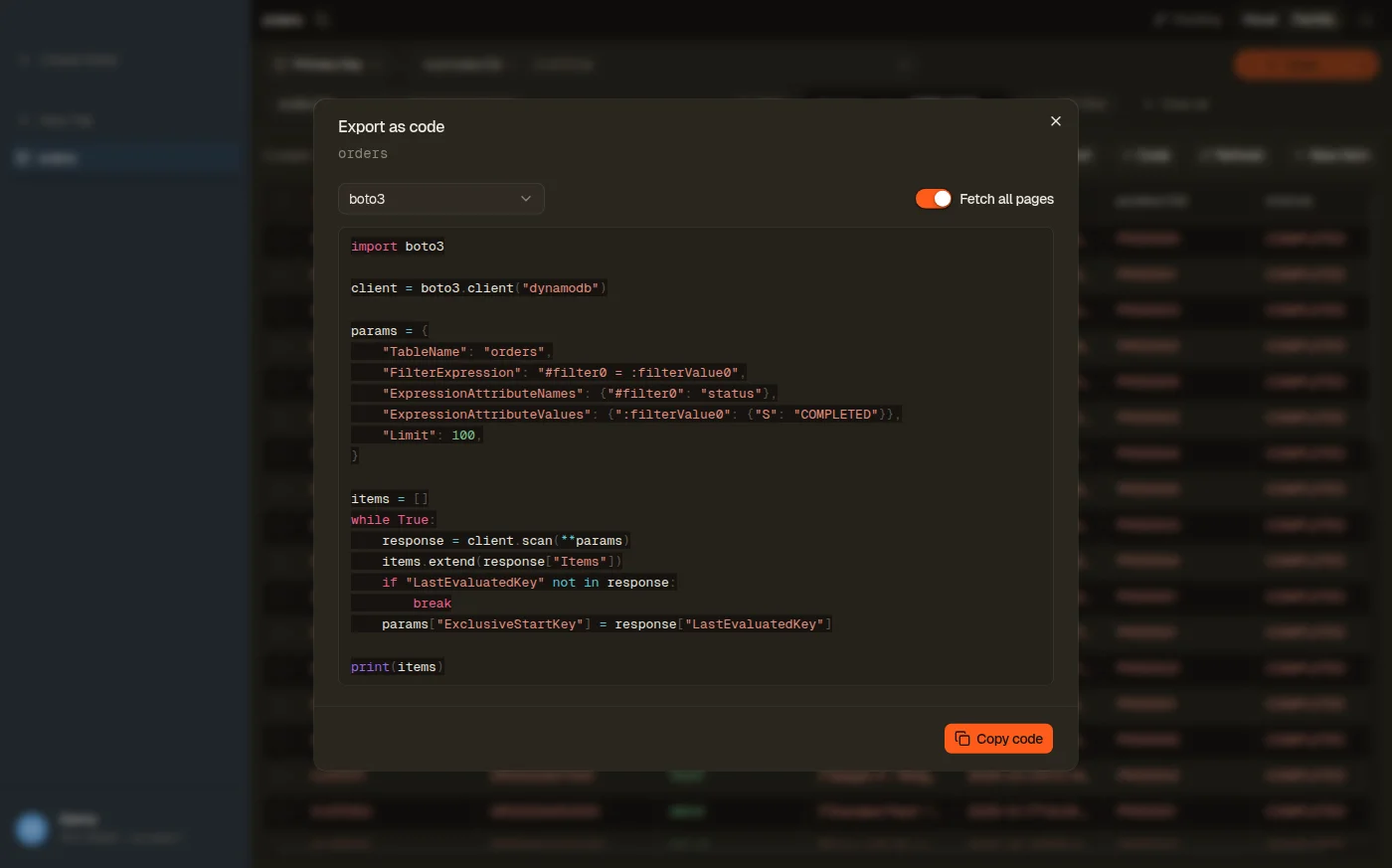Click the "orders" table name subtitle
1392x868 pixels.
(363, 154)
